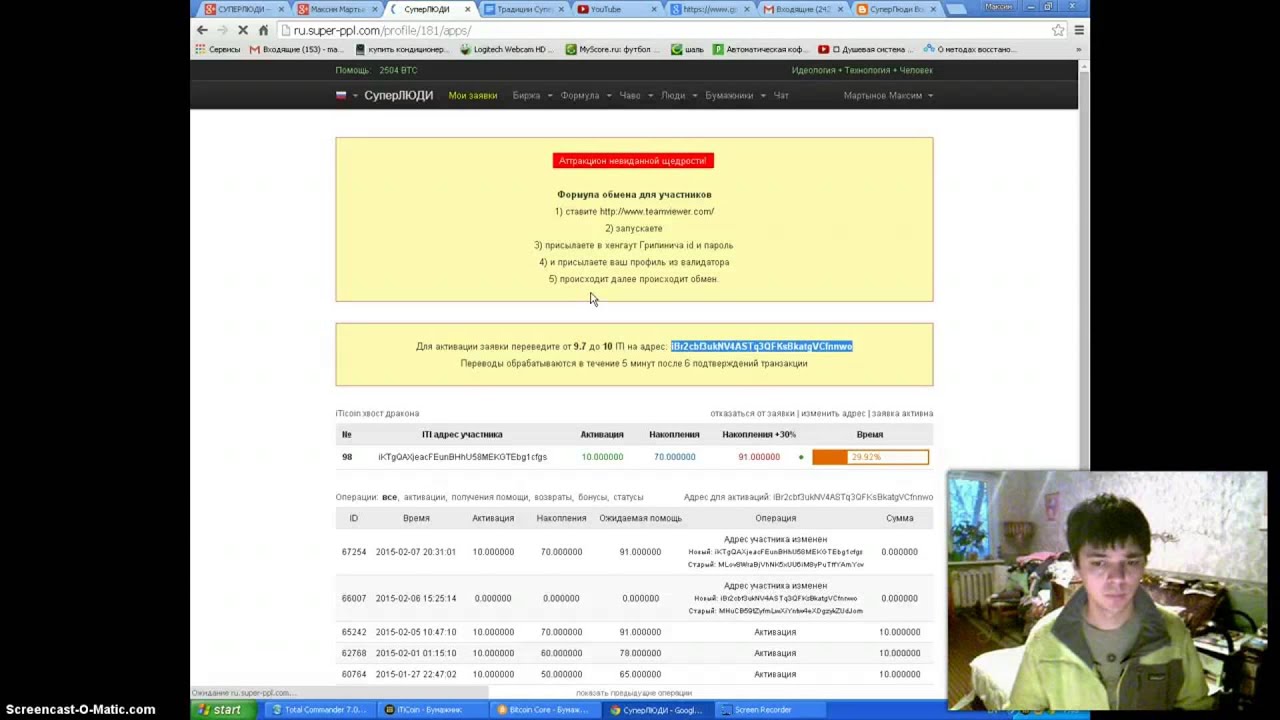Viewport: 1280px width, 720px height.
Task: Filter operations by активации
Action: (x=424, y=497)
